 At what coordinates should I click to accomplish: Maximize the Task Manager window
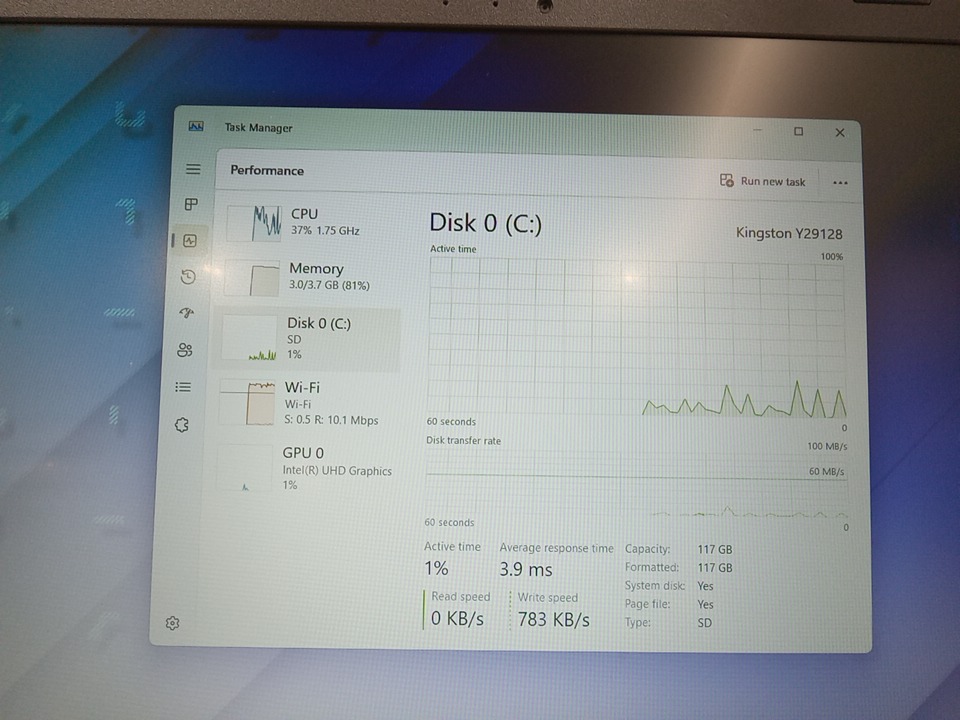click(798, 131)
